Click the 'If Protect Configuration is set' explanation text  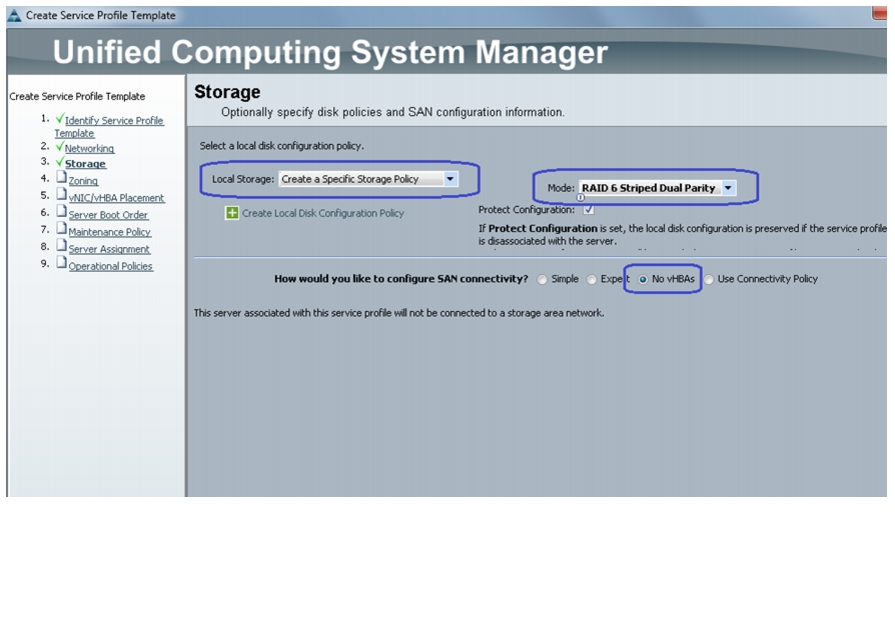(x=682, y=235)
